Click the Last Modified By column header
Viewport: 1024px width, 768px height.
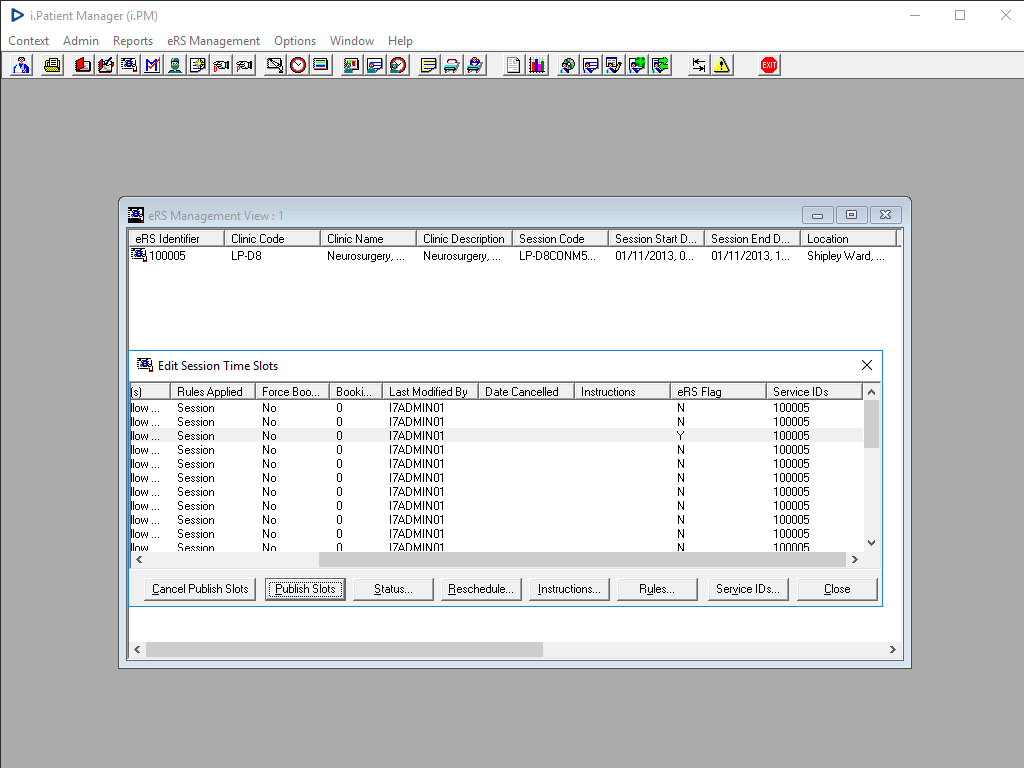pyautogui.click(x=430, y=392)
